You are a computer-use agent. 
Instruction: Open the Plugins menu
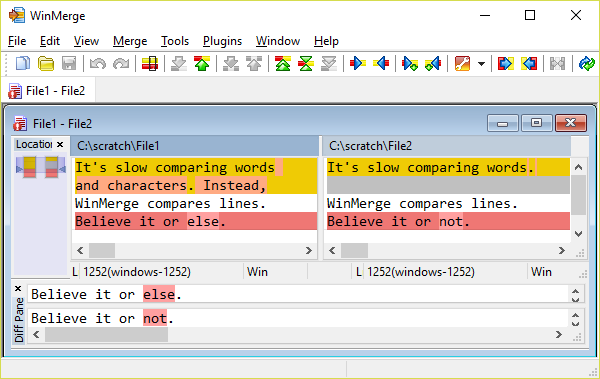222,41
